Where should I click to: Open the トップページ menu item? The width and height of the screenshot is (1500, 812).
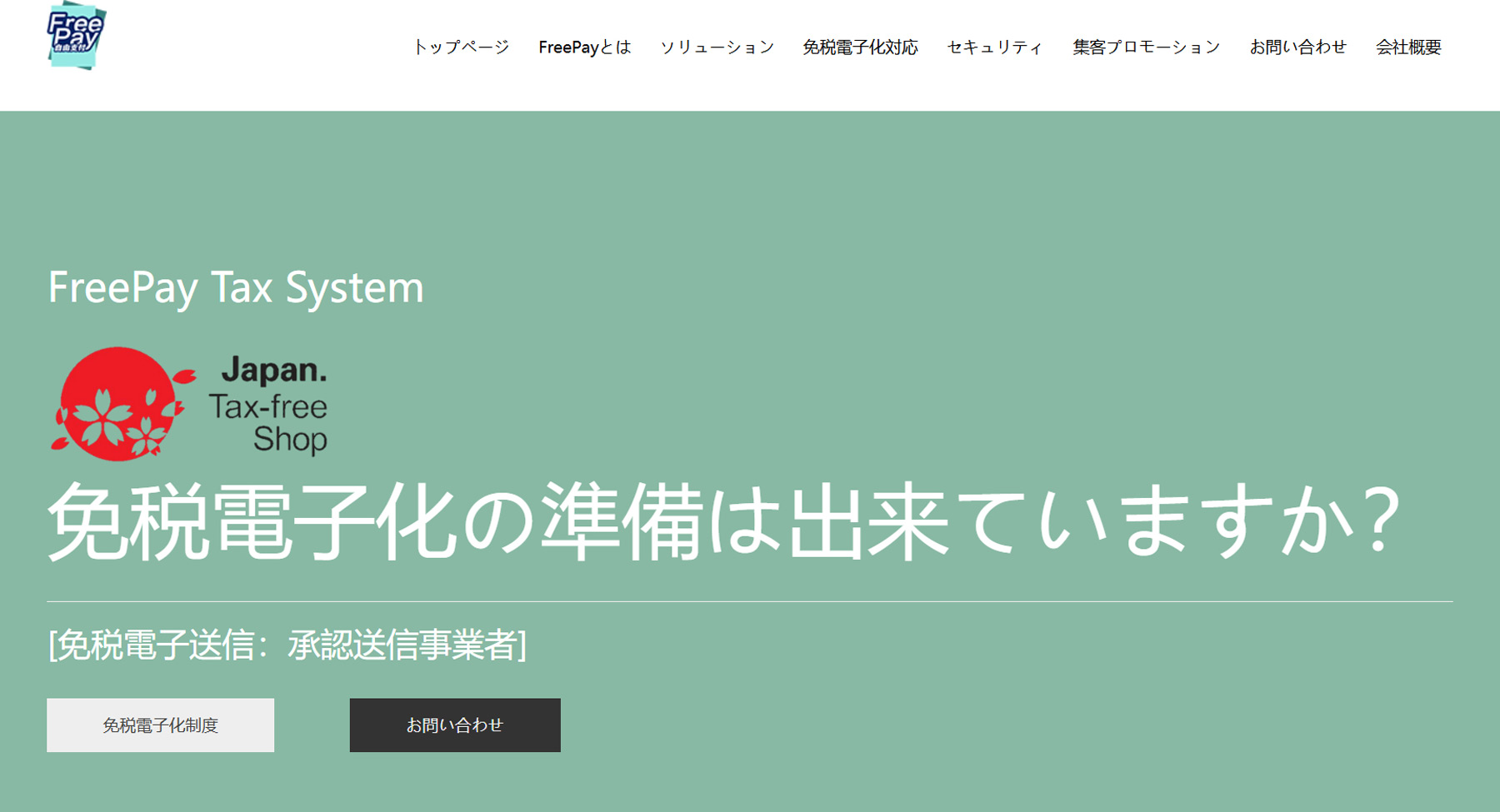pos(461,47)
